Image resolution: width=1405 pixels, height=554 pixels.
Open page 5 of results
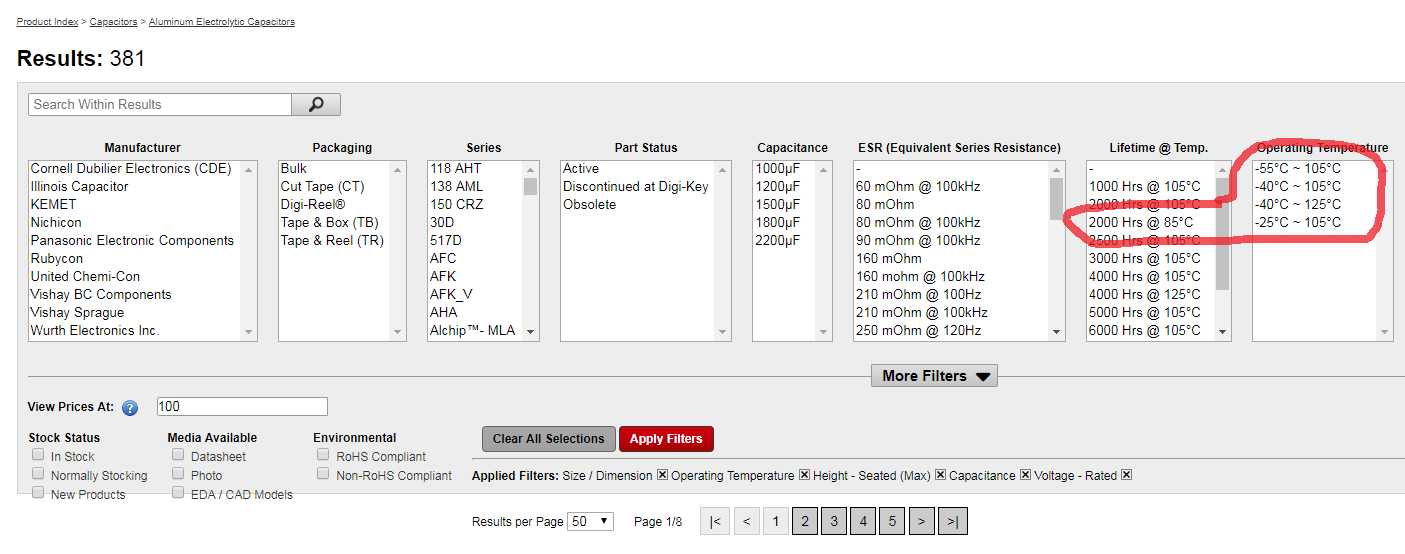coord(892,521)
